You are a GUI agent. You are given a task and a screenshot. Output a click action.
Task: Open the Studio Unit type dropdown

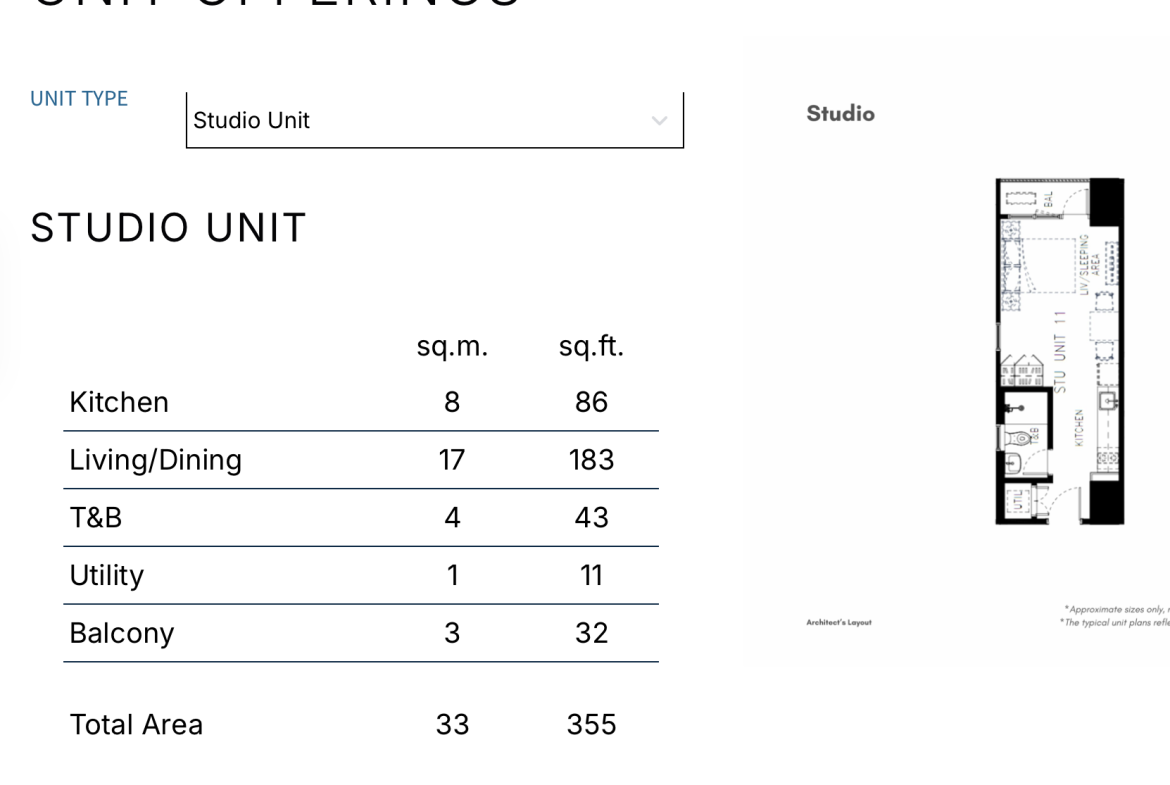434,121
